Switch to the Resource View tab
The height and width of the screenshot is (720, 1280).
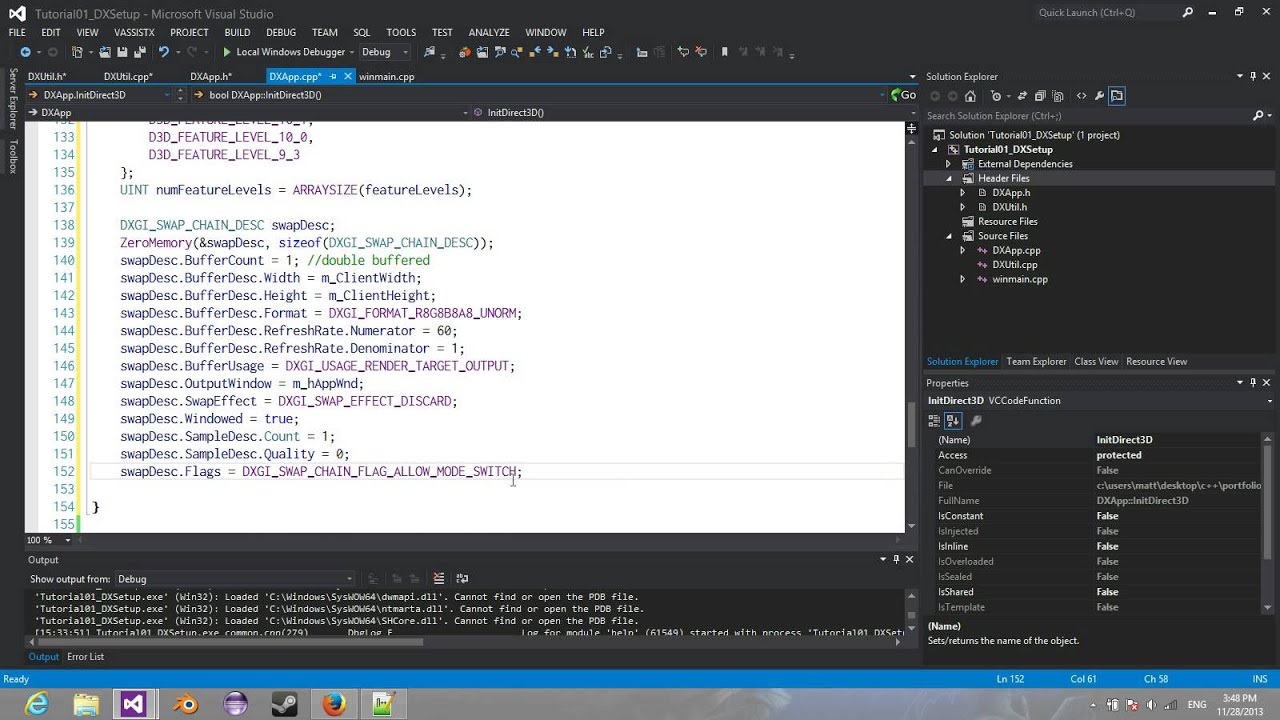(1156, 361)
